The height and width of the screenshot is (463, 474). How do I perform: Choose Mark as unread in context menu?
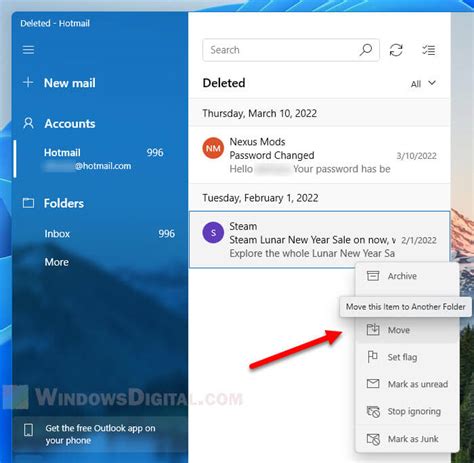tap(407, 384)
